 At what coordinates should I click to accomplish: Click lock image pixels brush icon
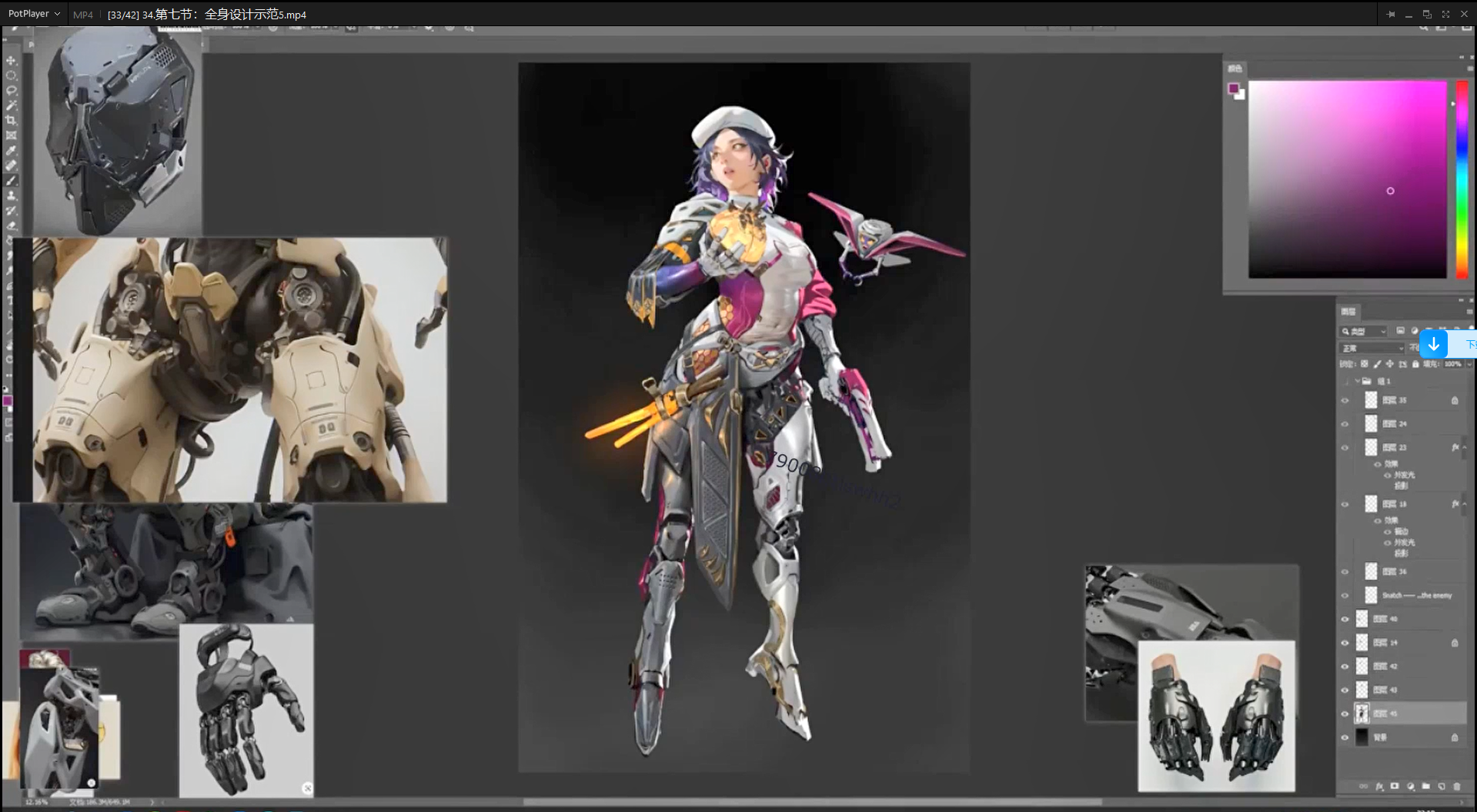tap(1377, 364)
